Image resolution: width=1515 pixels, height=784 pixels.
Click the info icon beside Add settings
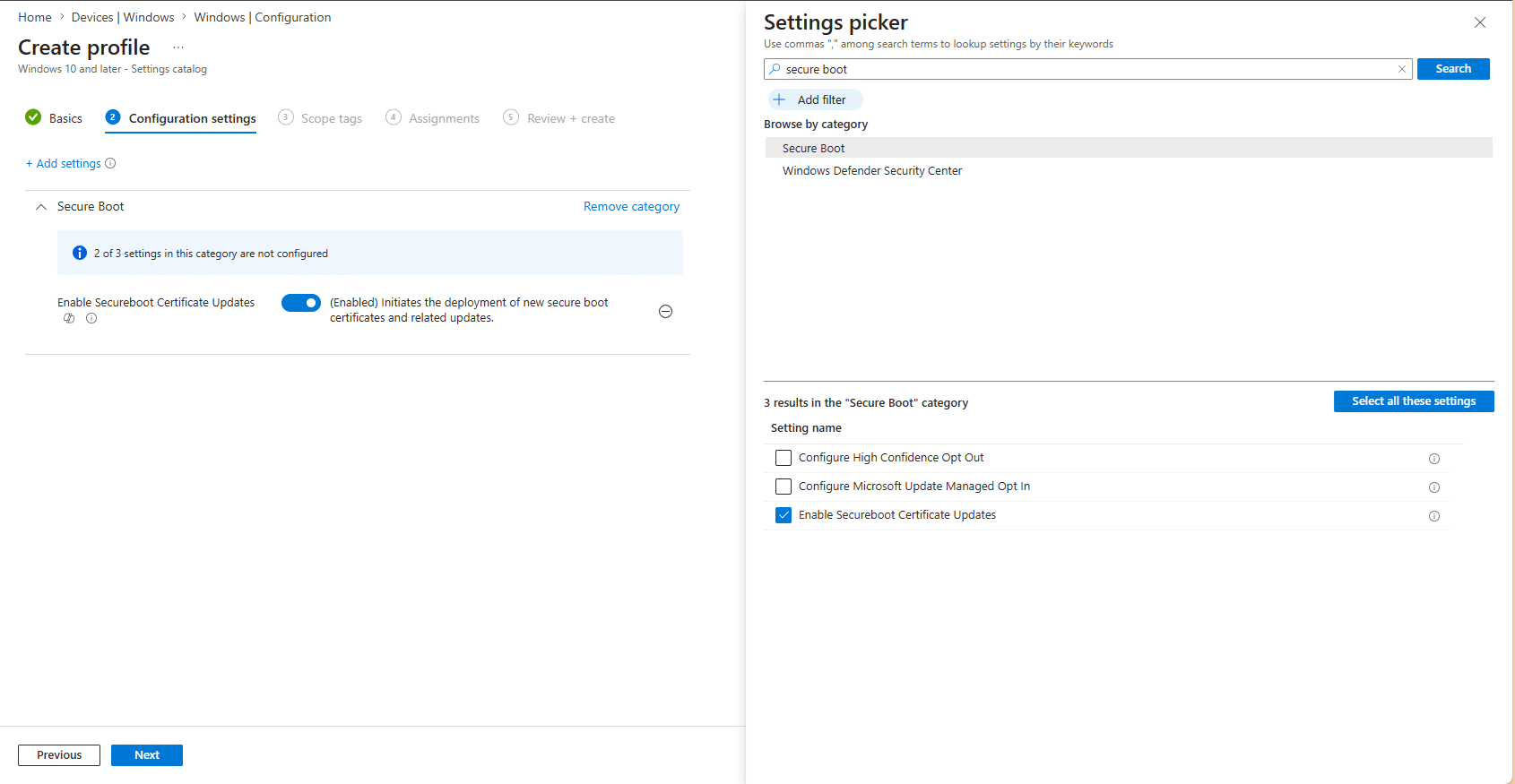tap(110, 163)
